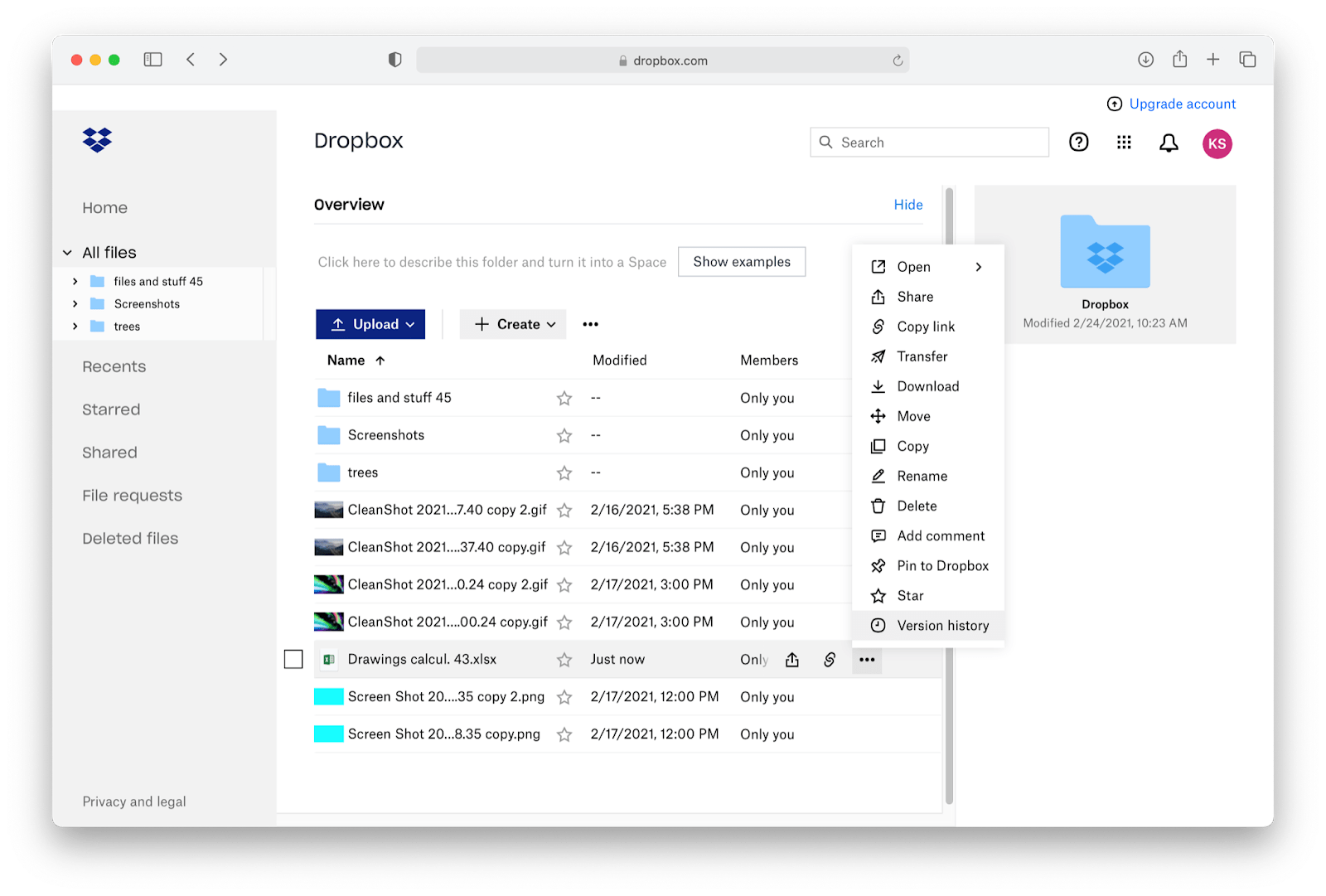Viewport: 1326px width, 896px height.
Task: Reload page with refresh icon
Action: [x=898, y=61]
